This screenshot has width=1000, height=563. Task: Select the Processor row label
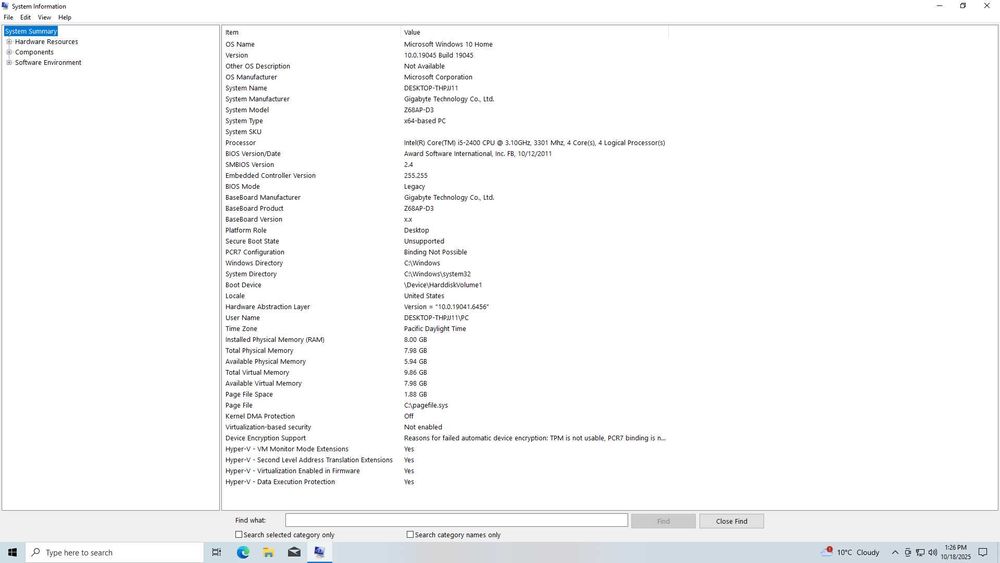240,143
